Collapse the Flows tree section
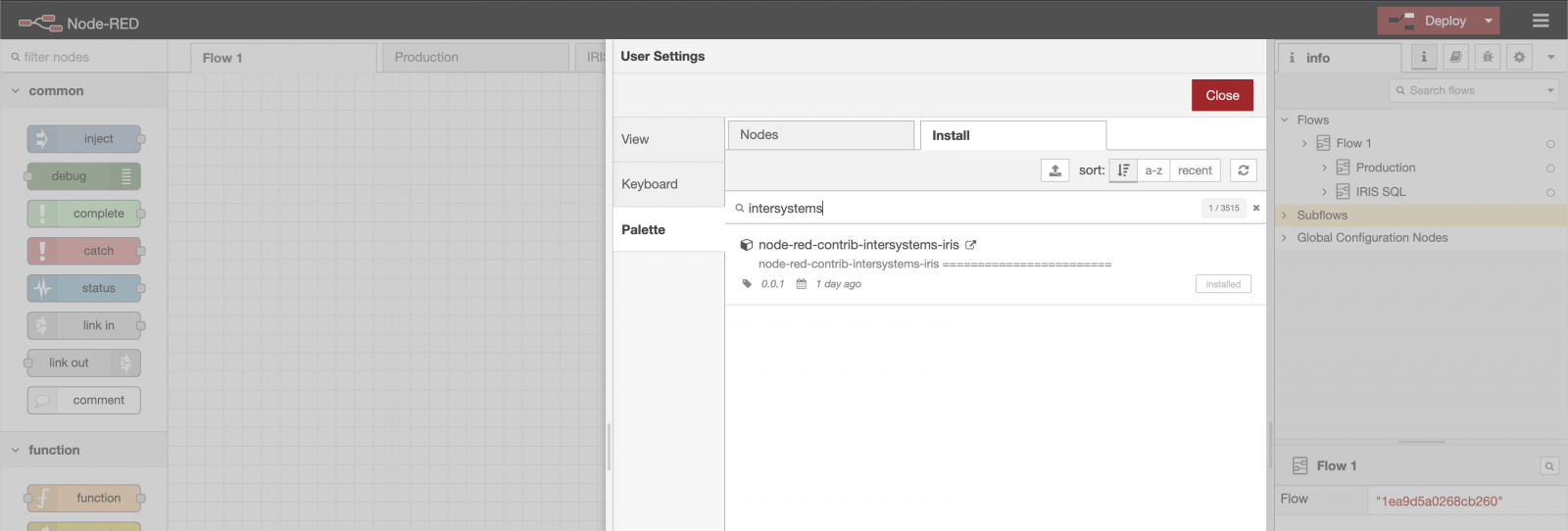The height and width of the screenshot is (531, 1568). tap(1285, 120)
